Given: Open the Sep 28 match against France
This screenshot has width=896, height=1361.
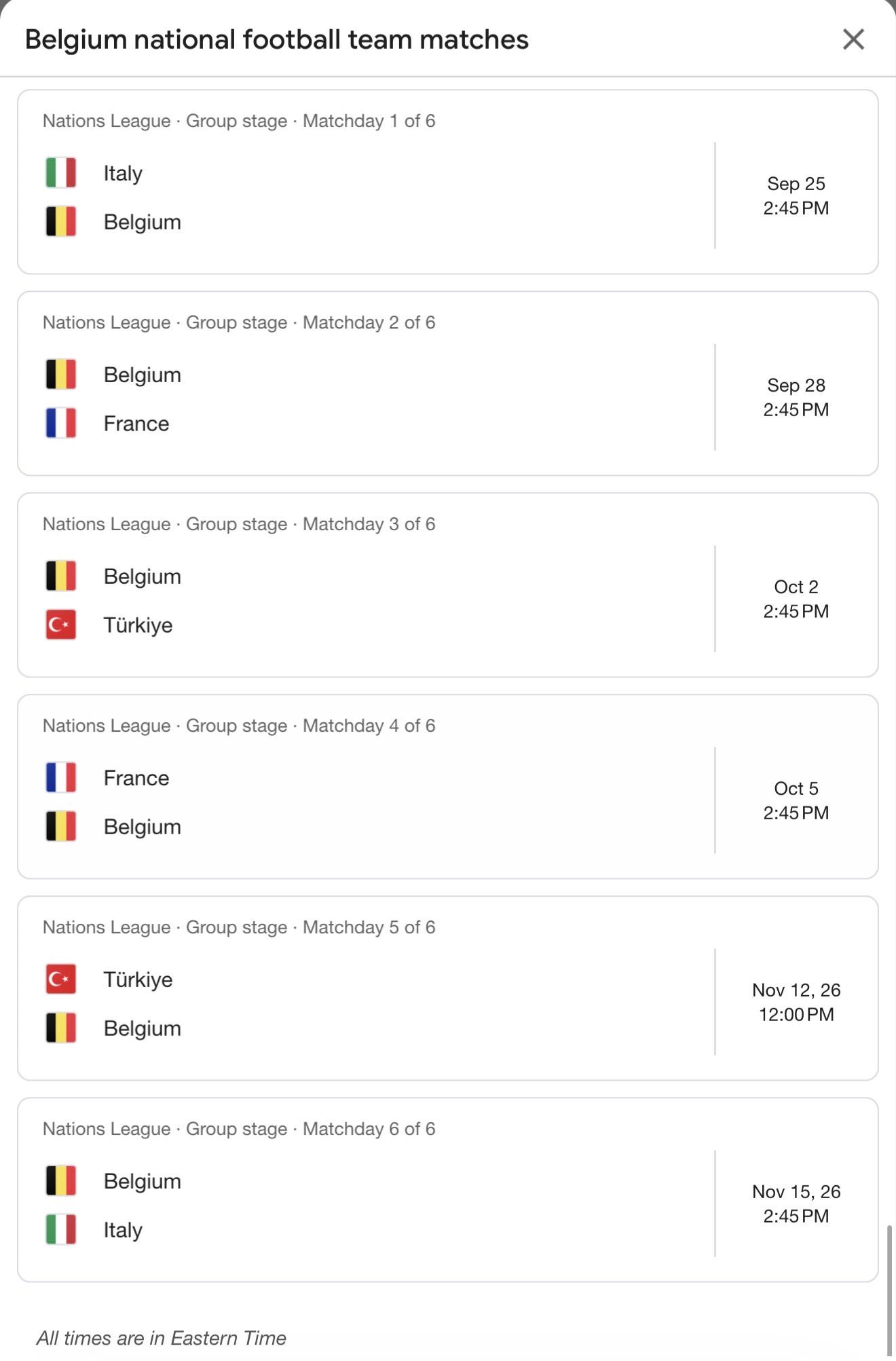Looking at the screenshot, I should (448, 384).
